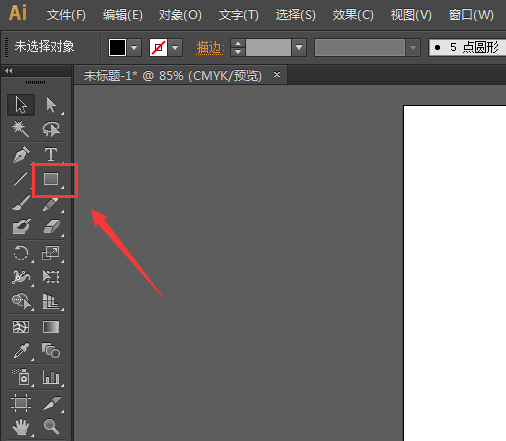Select the Warp tool
The height and width of the screenshot is (441, 506).
21,277
